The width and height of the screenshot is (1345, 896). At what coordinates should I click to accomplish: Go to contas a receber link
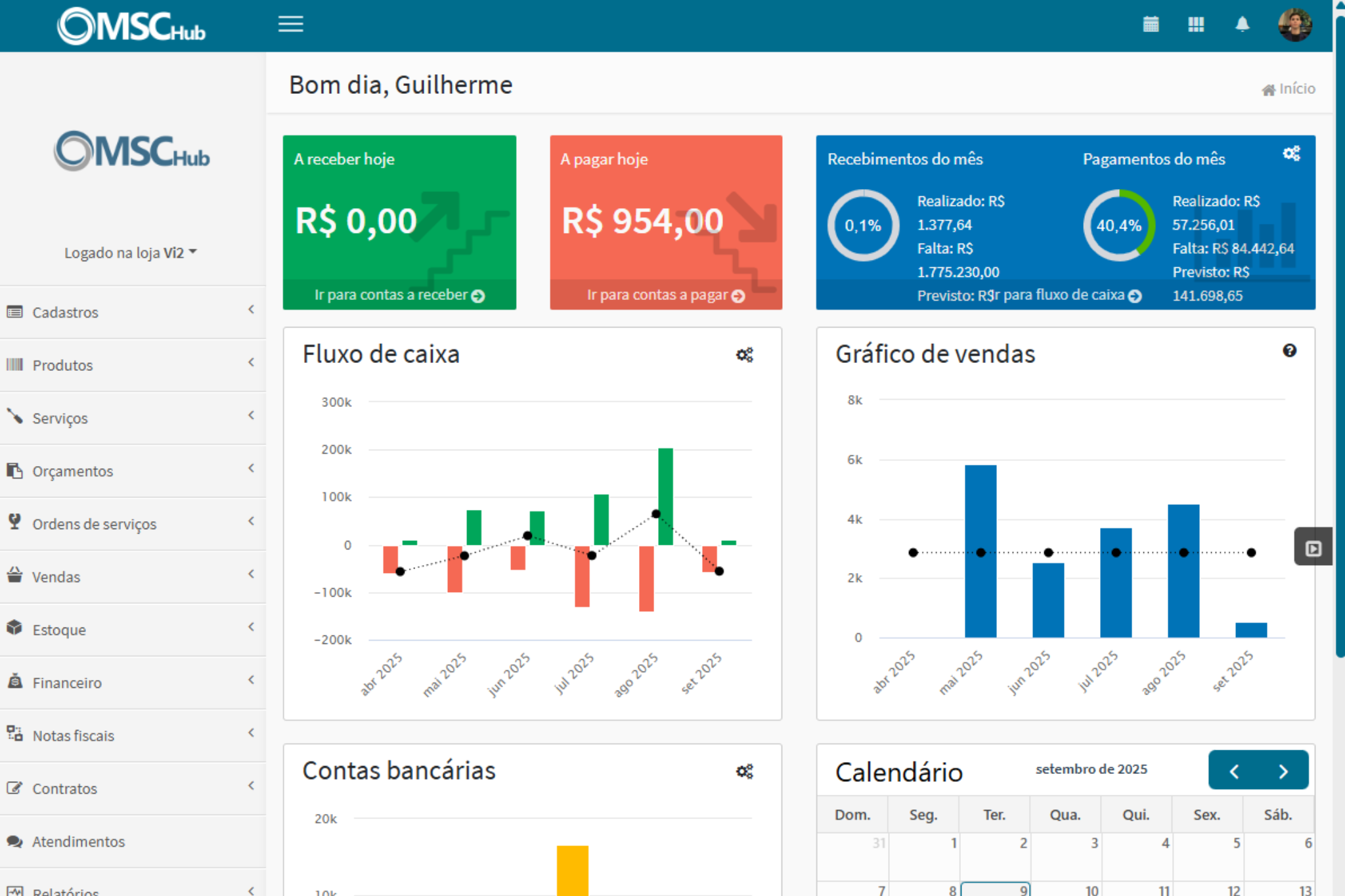pyautogui.click(x=399, y=295)
